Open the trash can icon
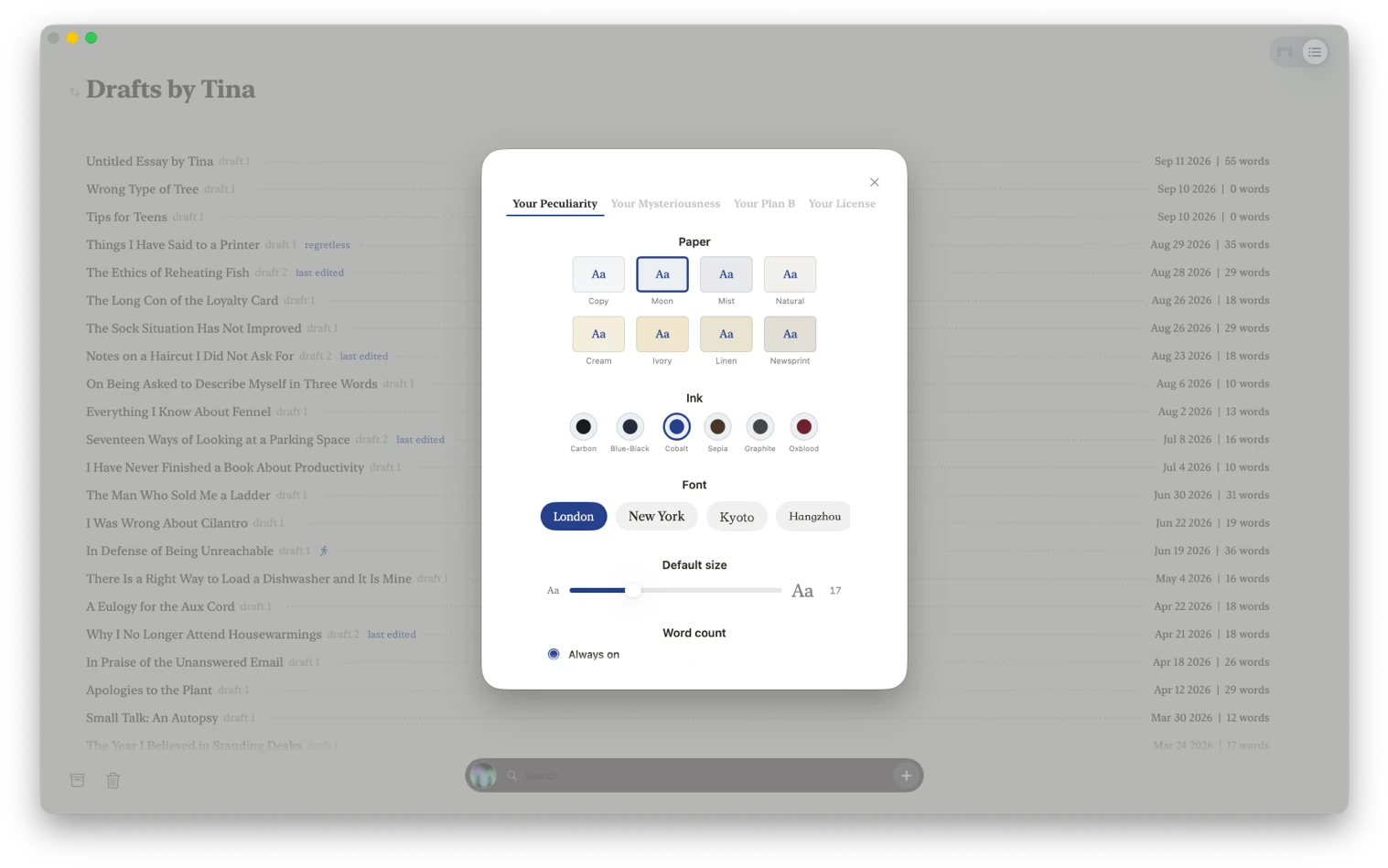This screenshot has height=868, width=1388. pyautogui.click(x=113, y=780)
